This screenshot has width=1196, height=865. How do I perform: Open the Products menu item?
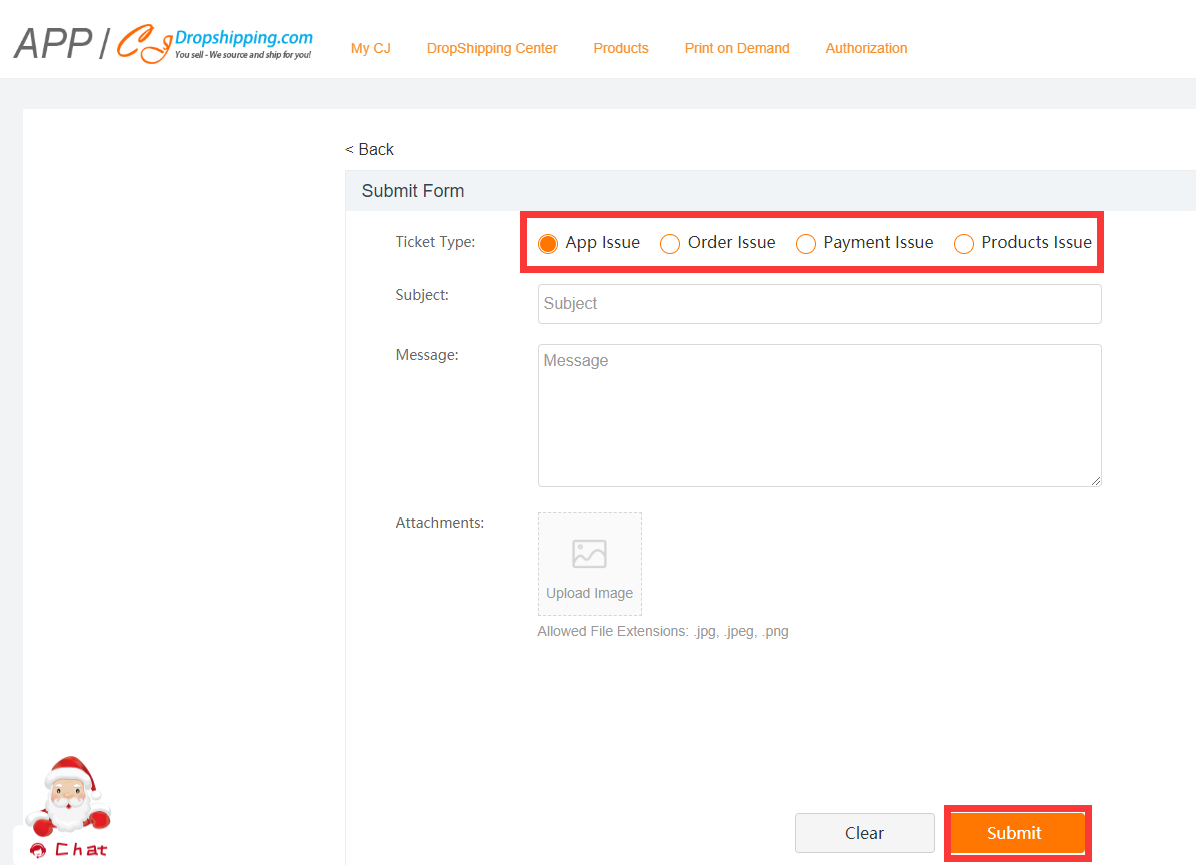point(621,48)
